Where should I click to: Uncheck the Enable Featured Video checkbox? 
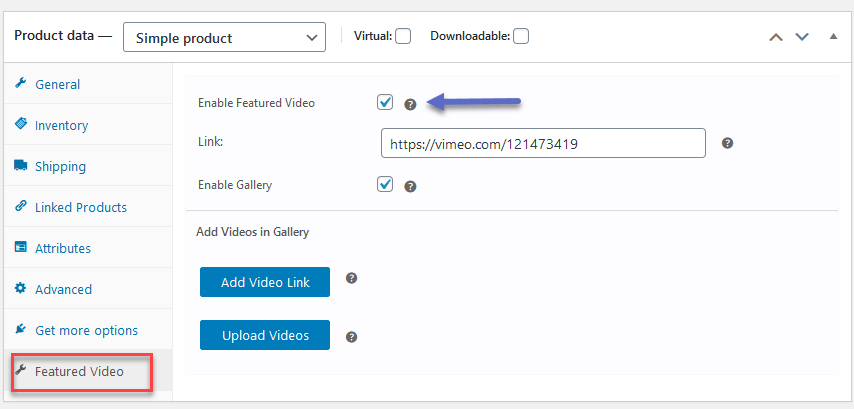click(385, 102)
